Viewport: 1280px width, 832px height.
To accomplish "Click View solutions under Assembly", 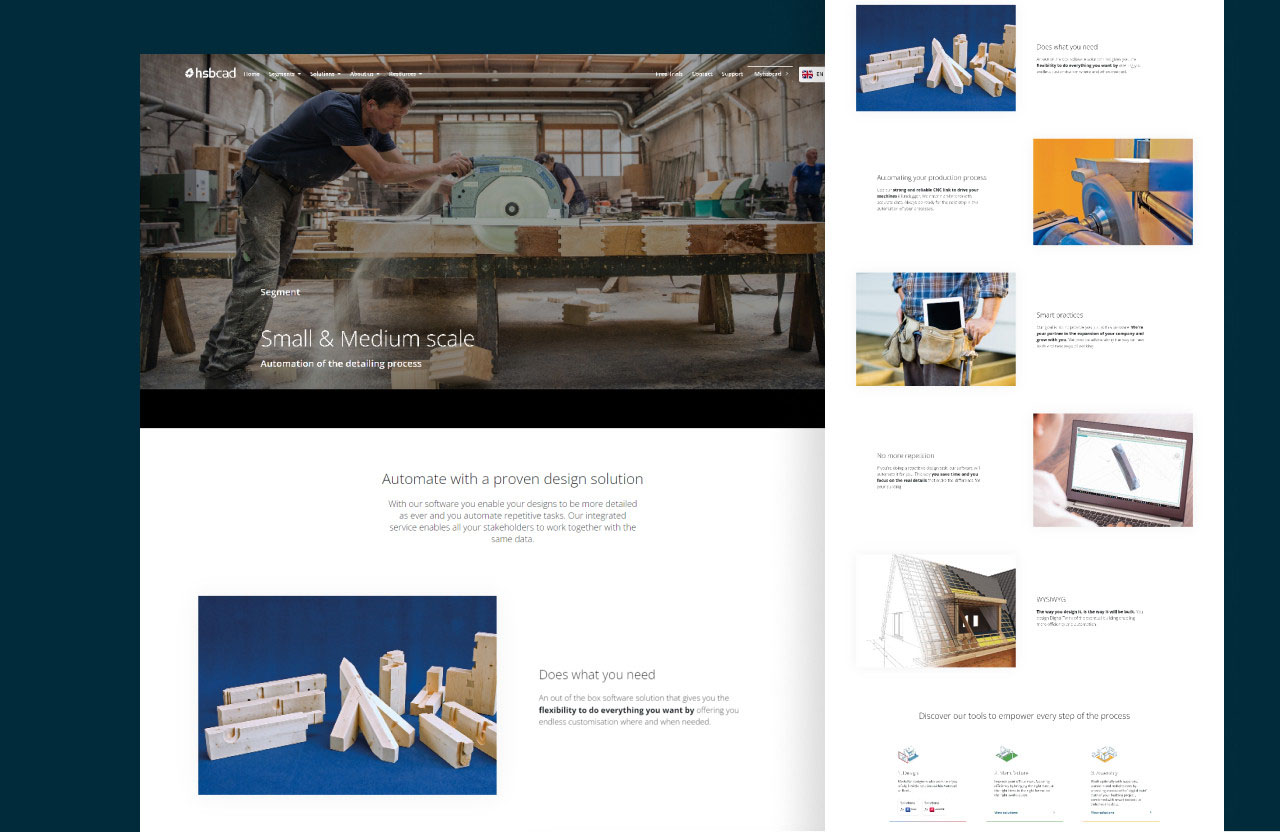I will pyautogui.click(x=1105, y=812).
